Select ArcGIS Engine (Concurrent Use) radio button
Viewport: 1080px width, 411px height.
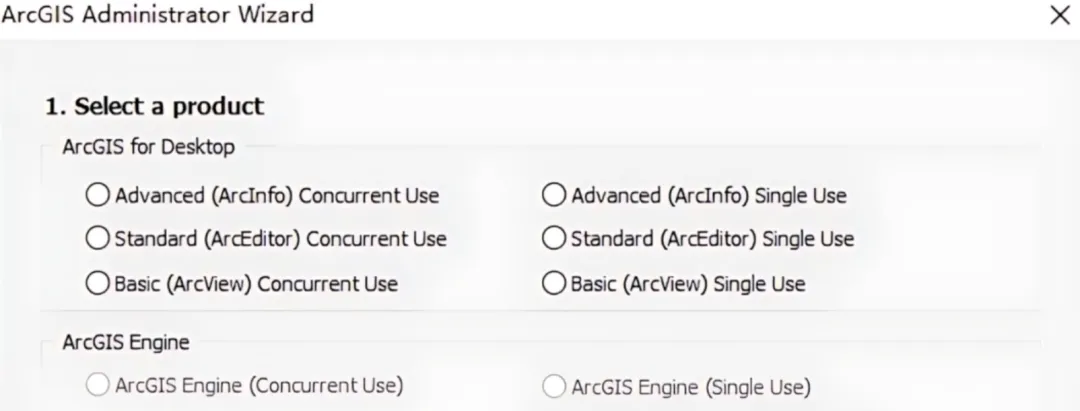point(98,386)
